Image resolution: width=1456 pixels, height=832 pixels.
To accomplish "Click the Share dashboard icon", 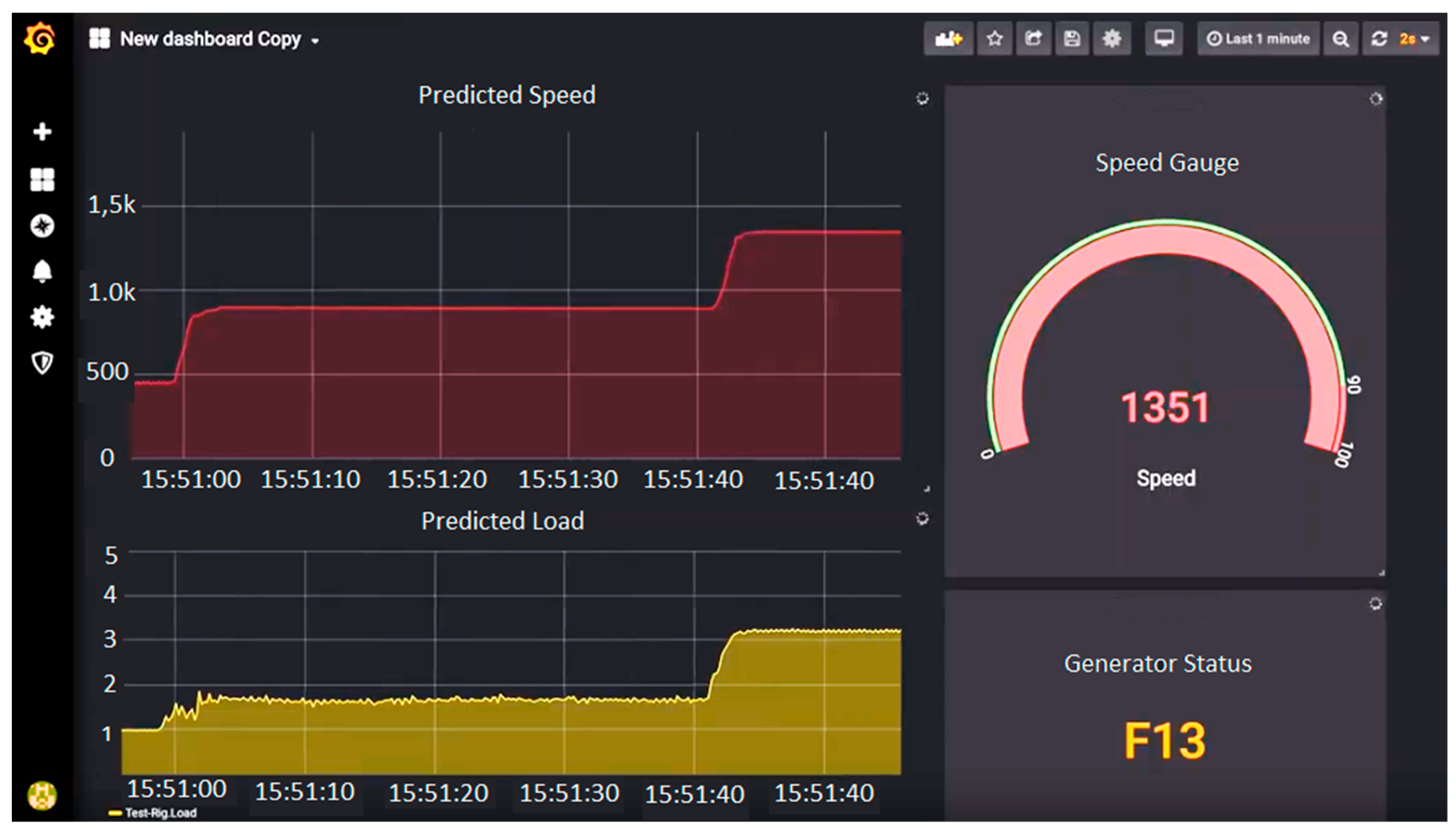I will (1033, 39).
